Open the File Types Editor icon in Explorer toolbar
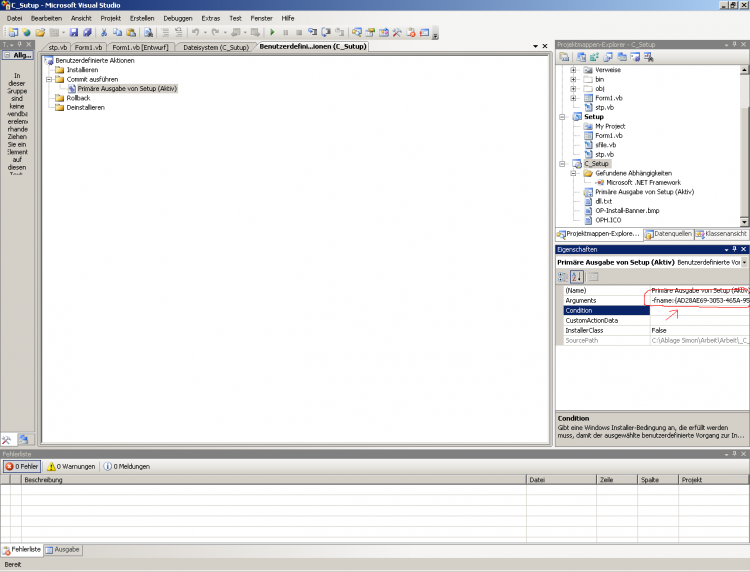This screenshot has width=750, height=572. pos(608,57)
